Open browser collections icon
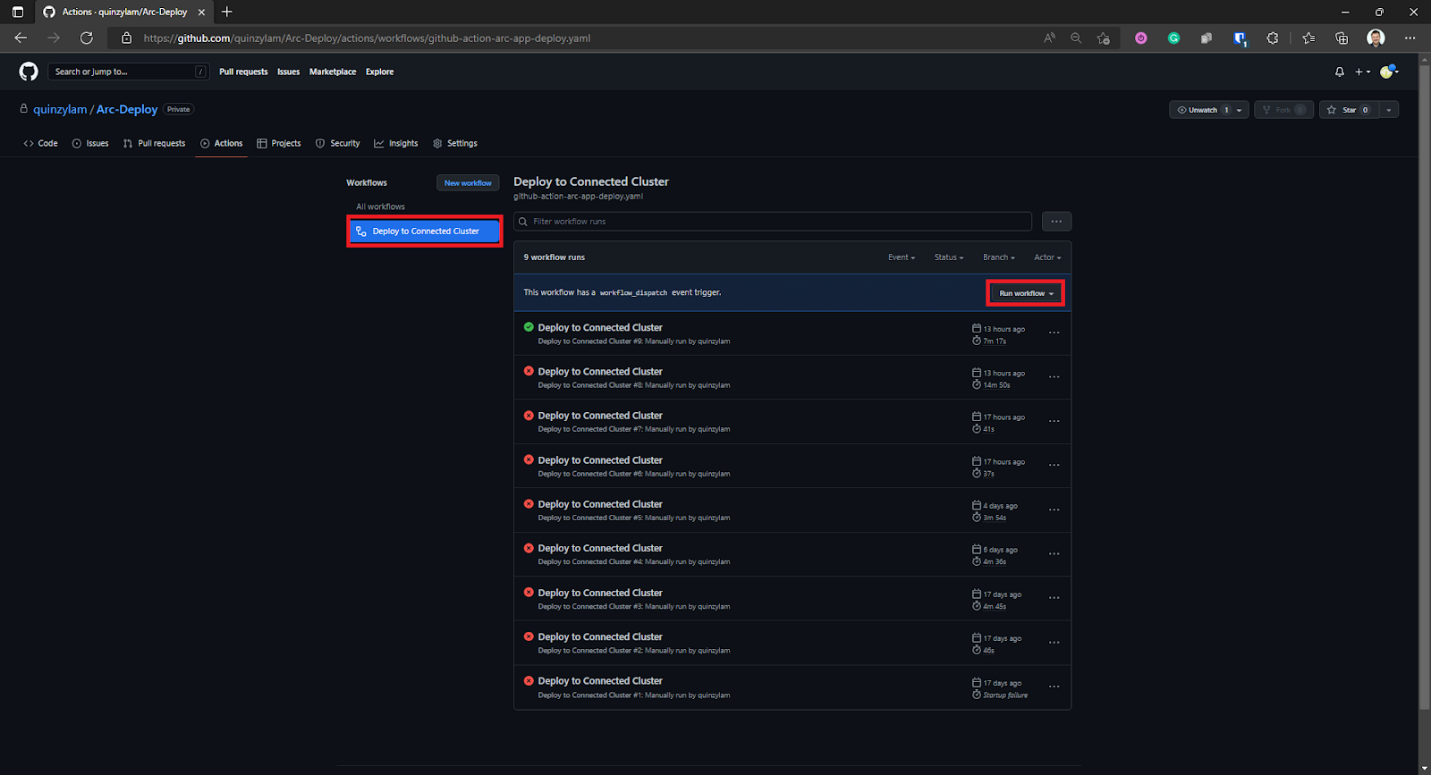 [x=1342, y=38]
